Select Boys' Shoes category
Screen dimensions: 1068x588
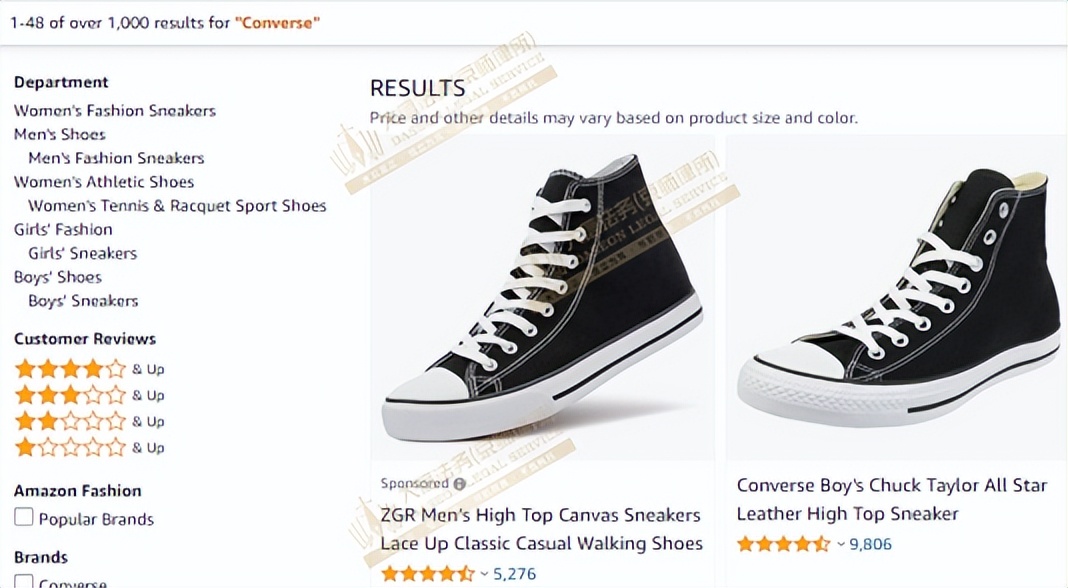[57, 277]
